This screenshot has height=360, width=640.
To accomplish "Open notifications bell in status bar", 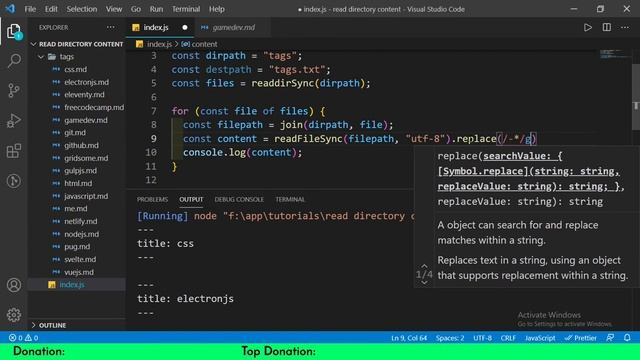I will point(627,338).
